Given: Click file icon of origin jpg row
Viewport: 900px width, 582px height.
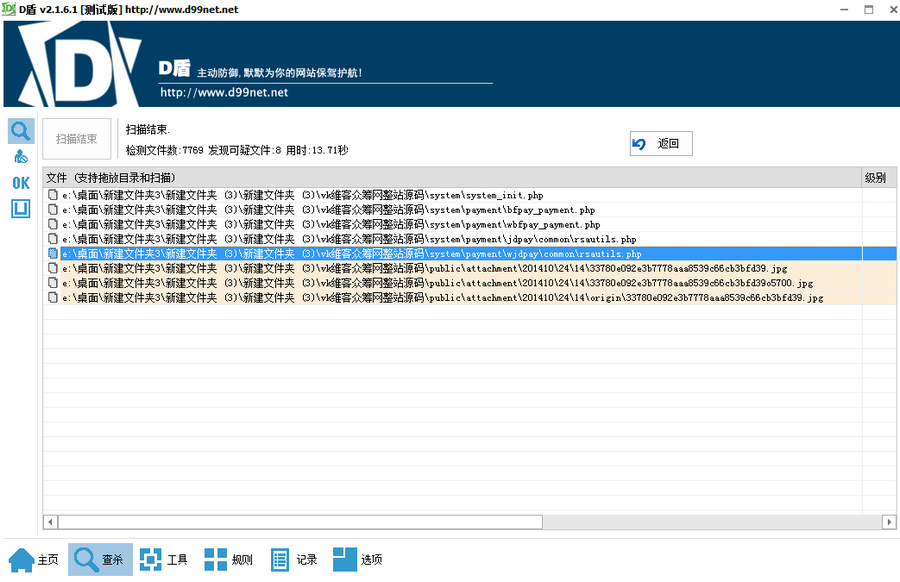Looking at the screenshot, I should tap(53, 297).
